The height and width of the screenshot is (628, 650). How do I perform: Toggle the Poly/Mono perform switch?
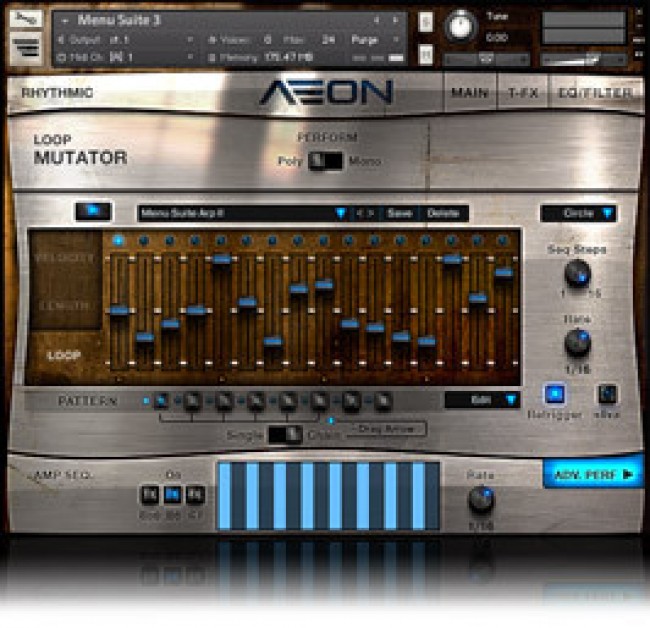pyautogui.click(x=325, y=161)
